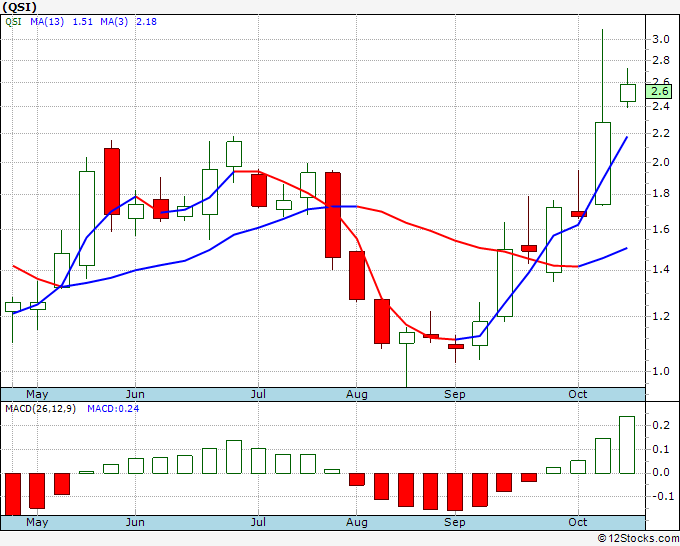The height and width of the screenshot is (546, 680).
Task: Select Sep below the MACD panel
Action: (455, 522)
